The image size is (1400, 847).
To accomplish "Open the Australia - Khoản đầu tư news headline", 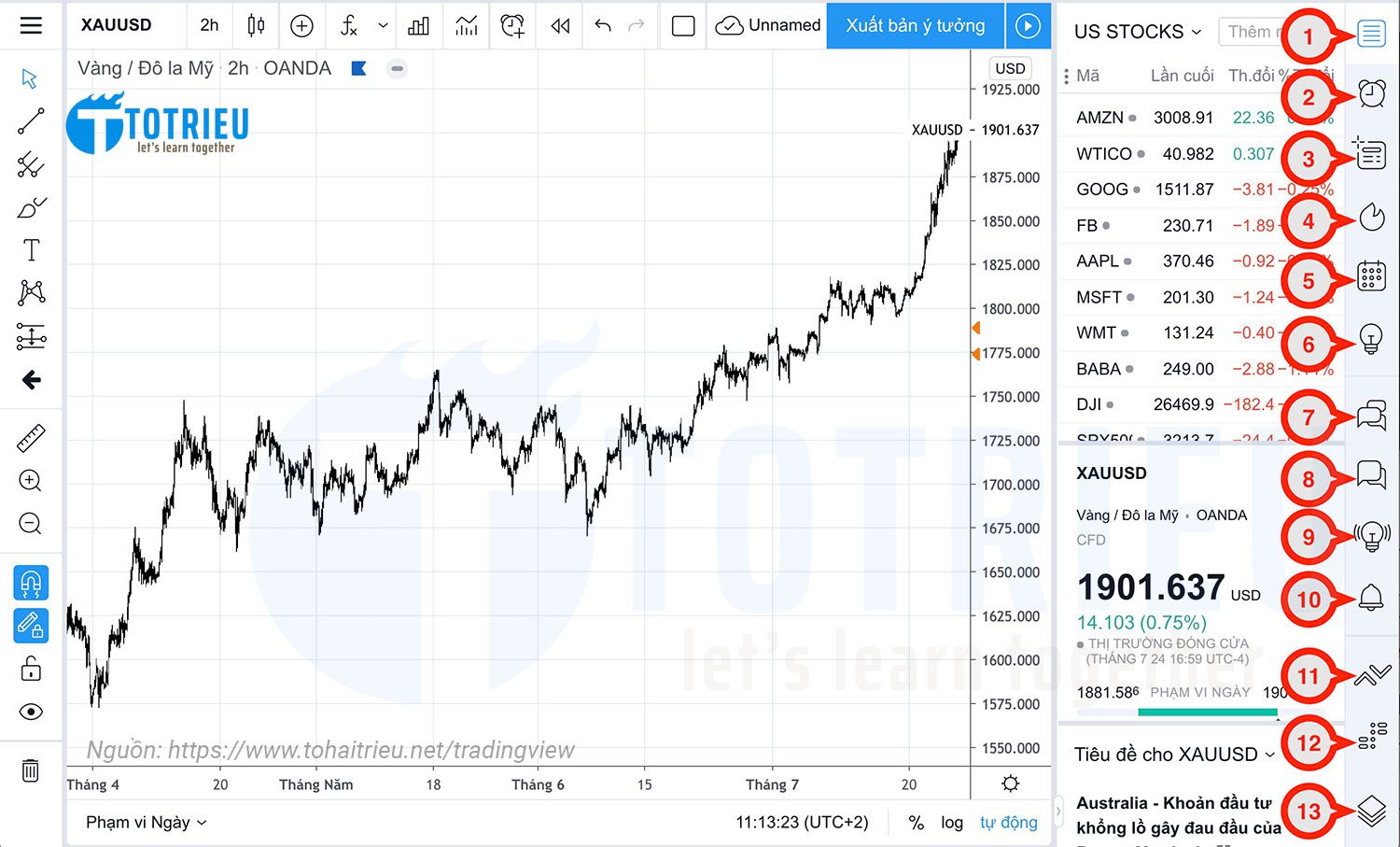I will pyautogui.click(x=1178, y=815).
